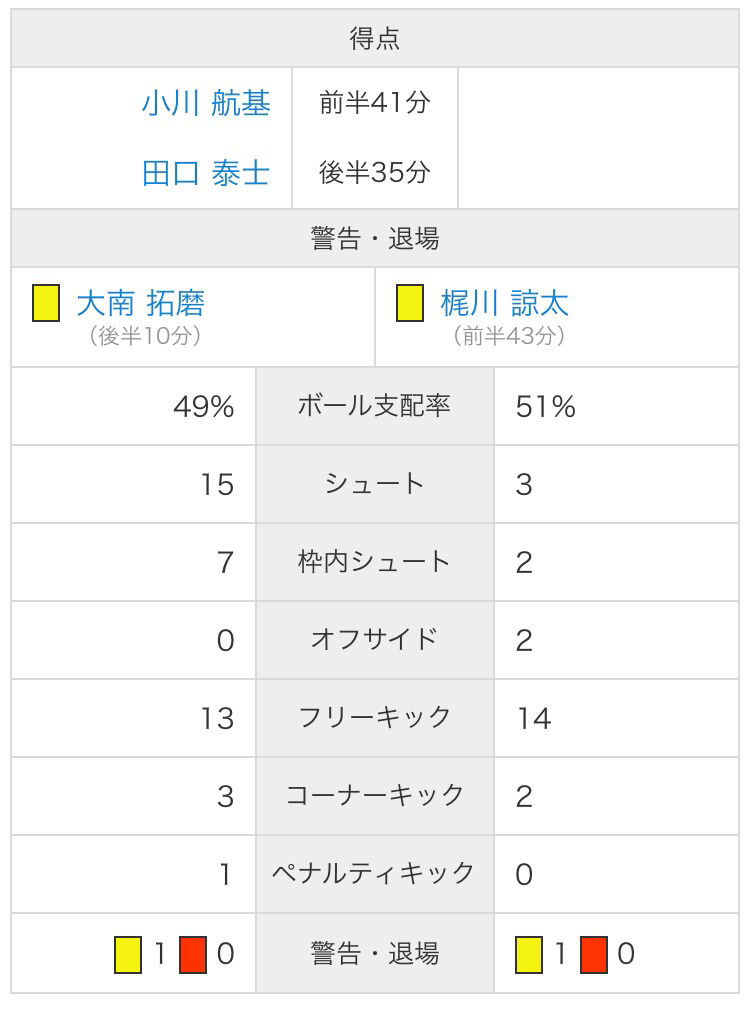Click the 得点 section header
The width and height of the screenshot is (750, 1029).
click(x=375, y=39)
